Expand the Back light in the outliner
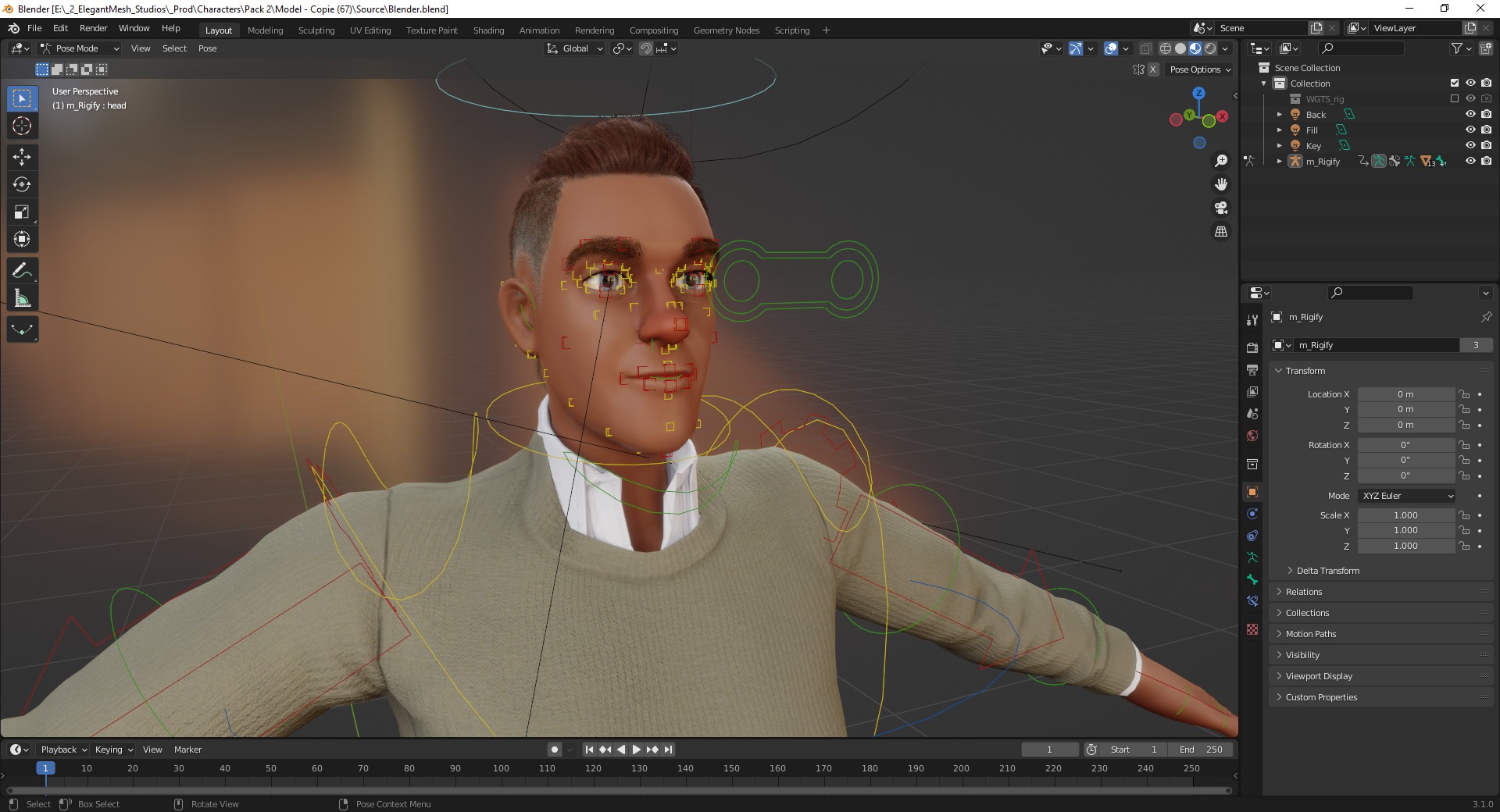 tap(1280, 115)
